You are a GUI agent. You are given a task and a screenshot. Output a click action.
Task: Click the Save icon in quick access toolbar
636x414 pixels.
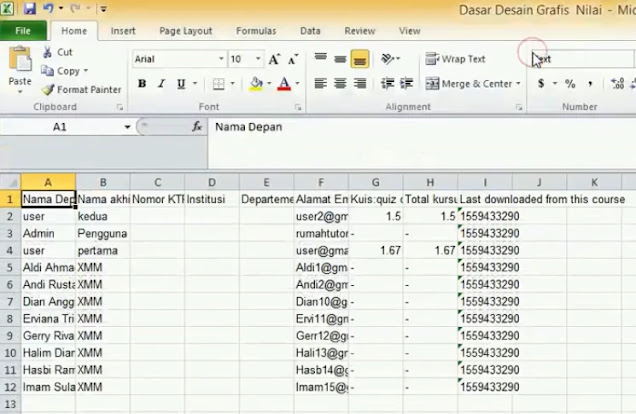click(29, 8)
